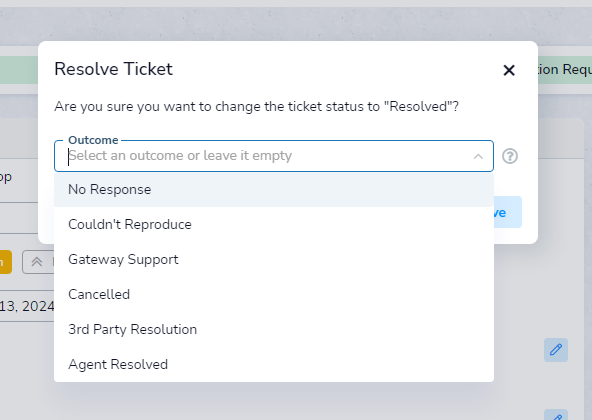The image size is (592, 420).
Task: Click the pencil icon at the bottom edge
Action: point(556,415)
